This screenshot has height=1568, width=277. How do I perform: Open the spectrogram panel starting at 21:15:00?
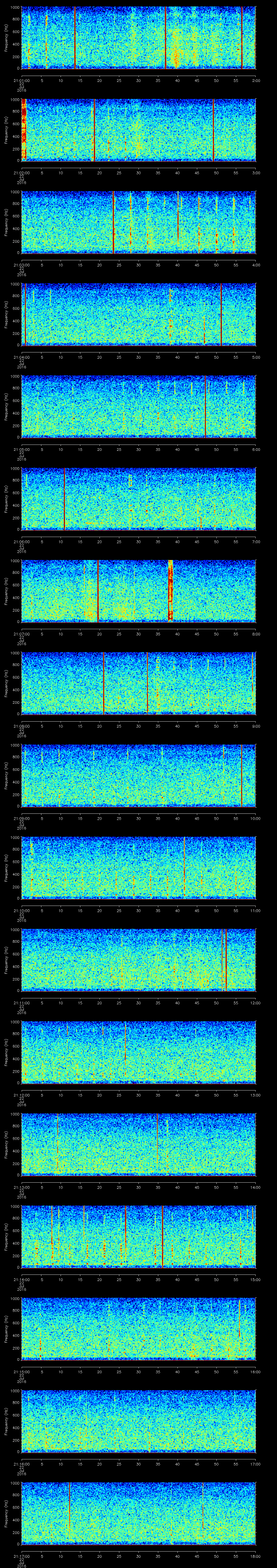click(139, 1329)
